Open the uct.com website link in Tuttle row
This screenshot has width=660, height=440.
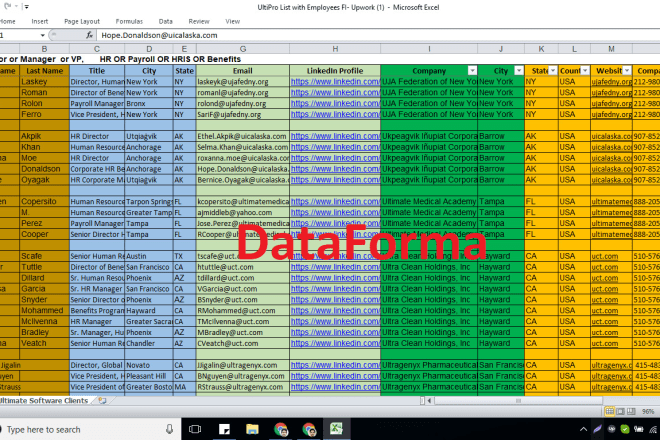604,267
